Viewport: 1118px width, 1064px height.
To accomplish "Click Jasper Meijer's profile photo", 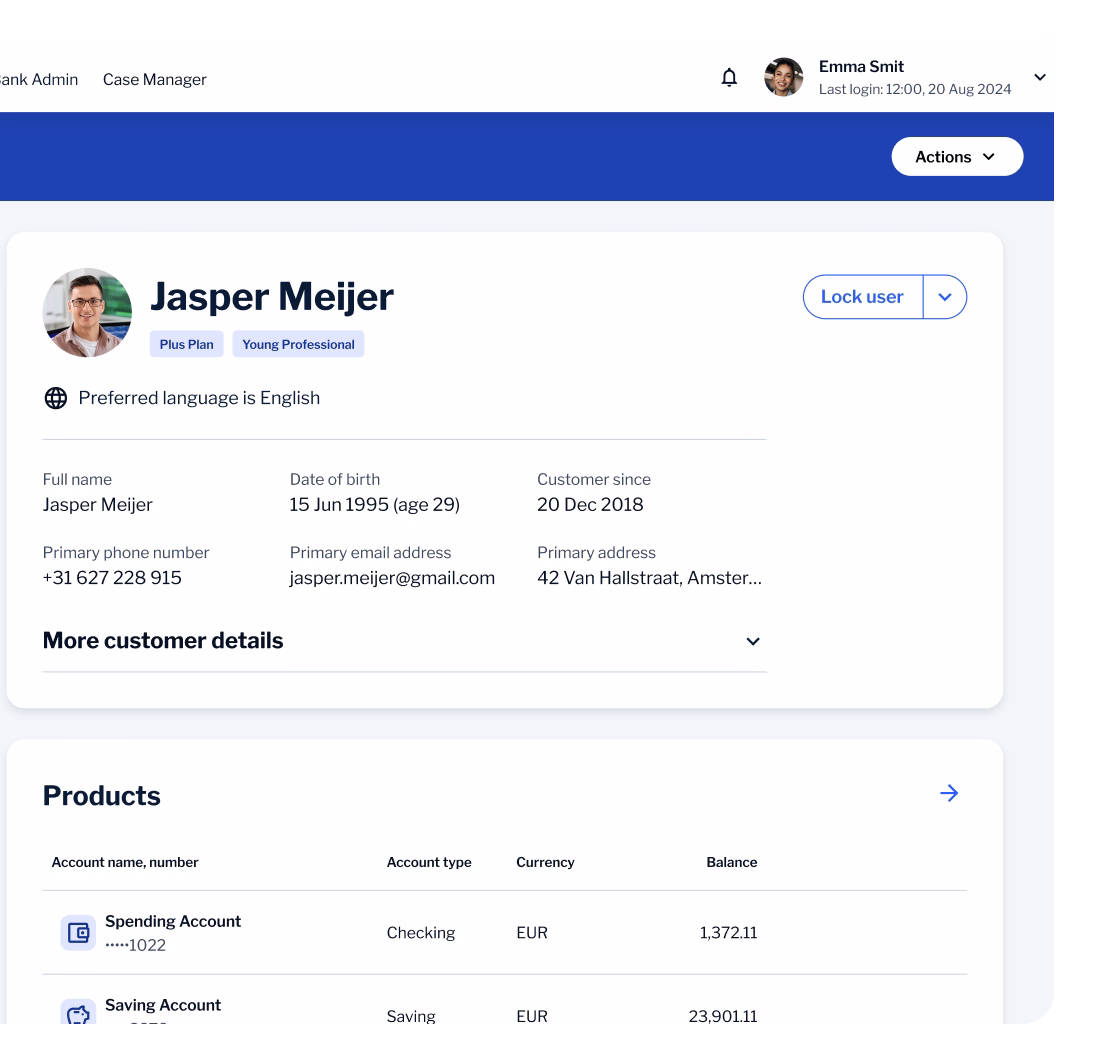I will [87, 312].
